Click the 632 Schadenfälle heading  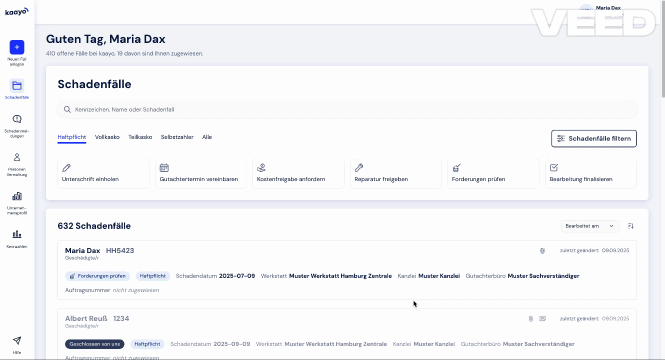94,226
